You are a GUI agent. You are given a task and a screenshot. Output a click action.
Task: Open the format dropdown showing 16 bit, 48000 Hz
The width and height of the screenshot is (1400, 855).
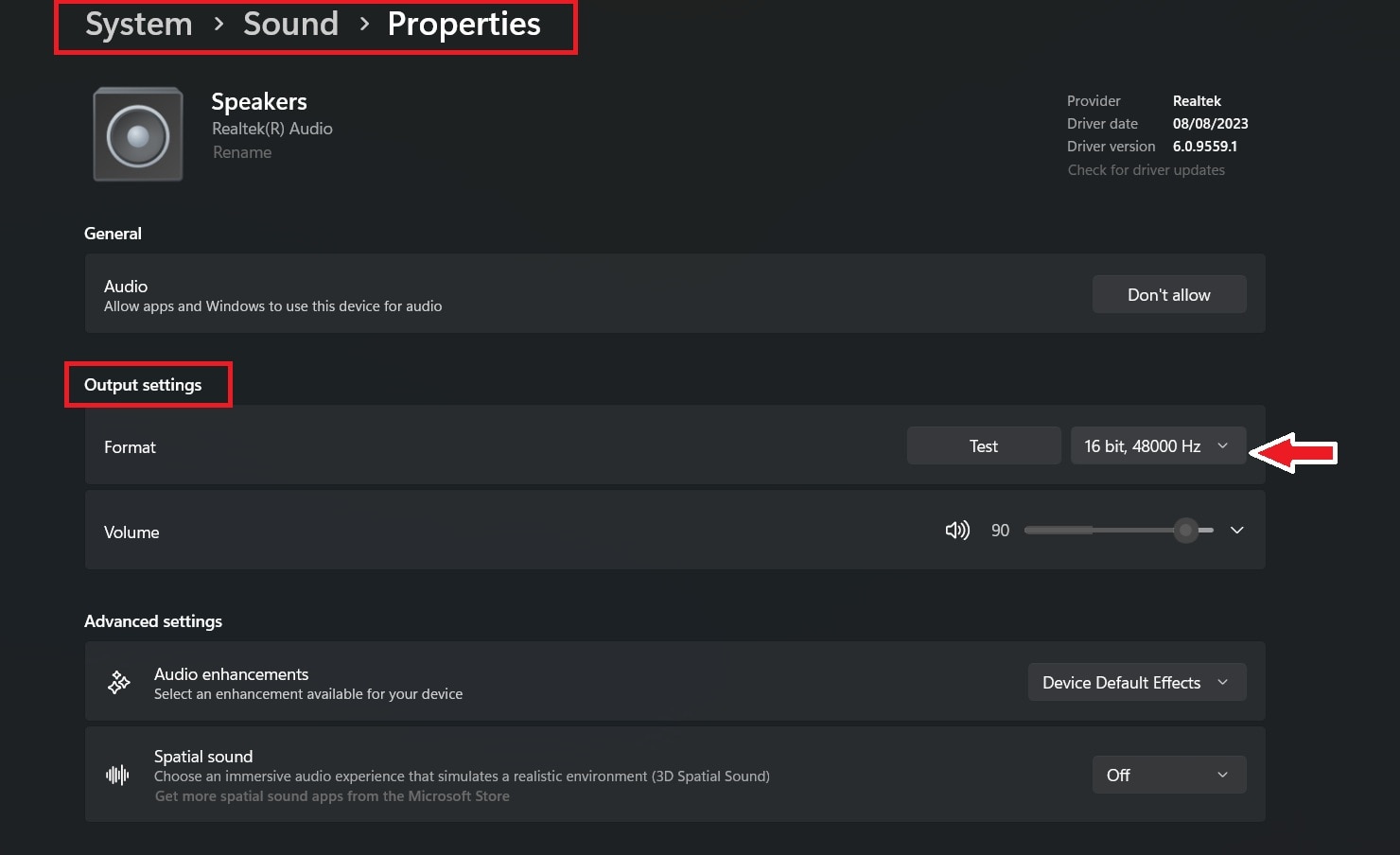click(1157, 445)
